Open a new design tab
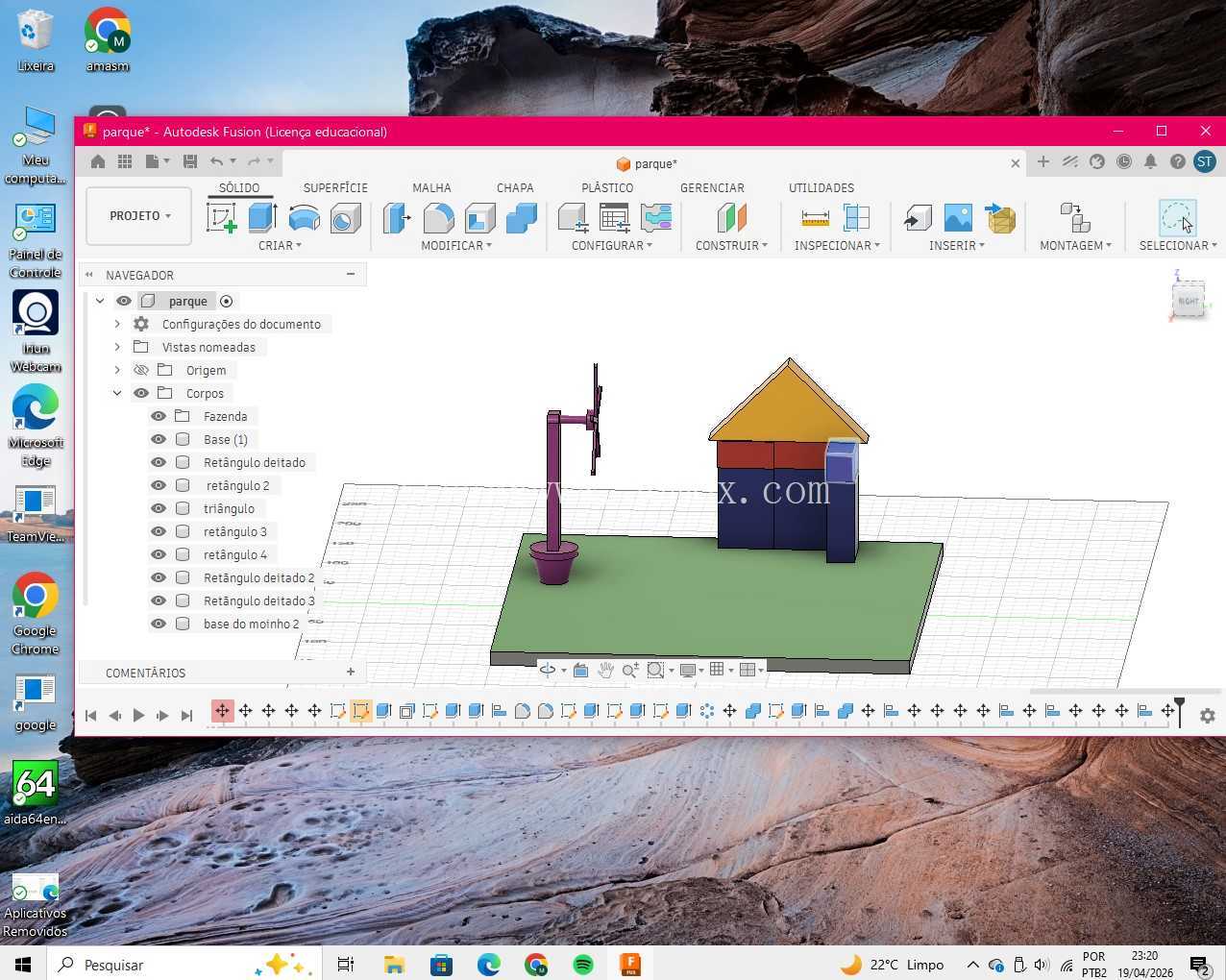The height and width of the screenshot is (980, 1226). click(1042, 161)
